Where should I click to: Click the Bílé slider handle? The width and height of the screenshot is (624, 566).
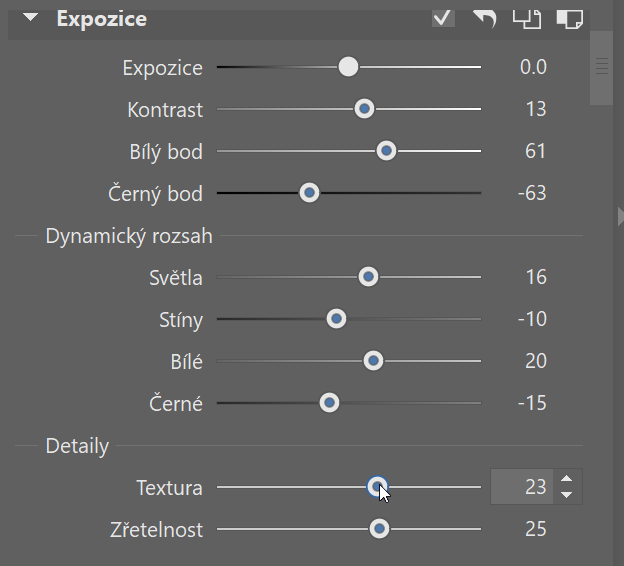(373, 361)
